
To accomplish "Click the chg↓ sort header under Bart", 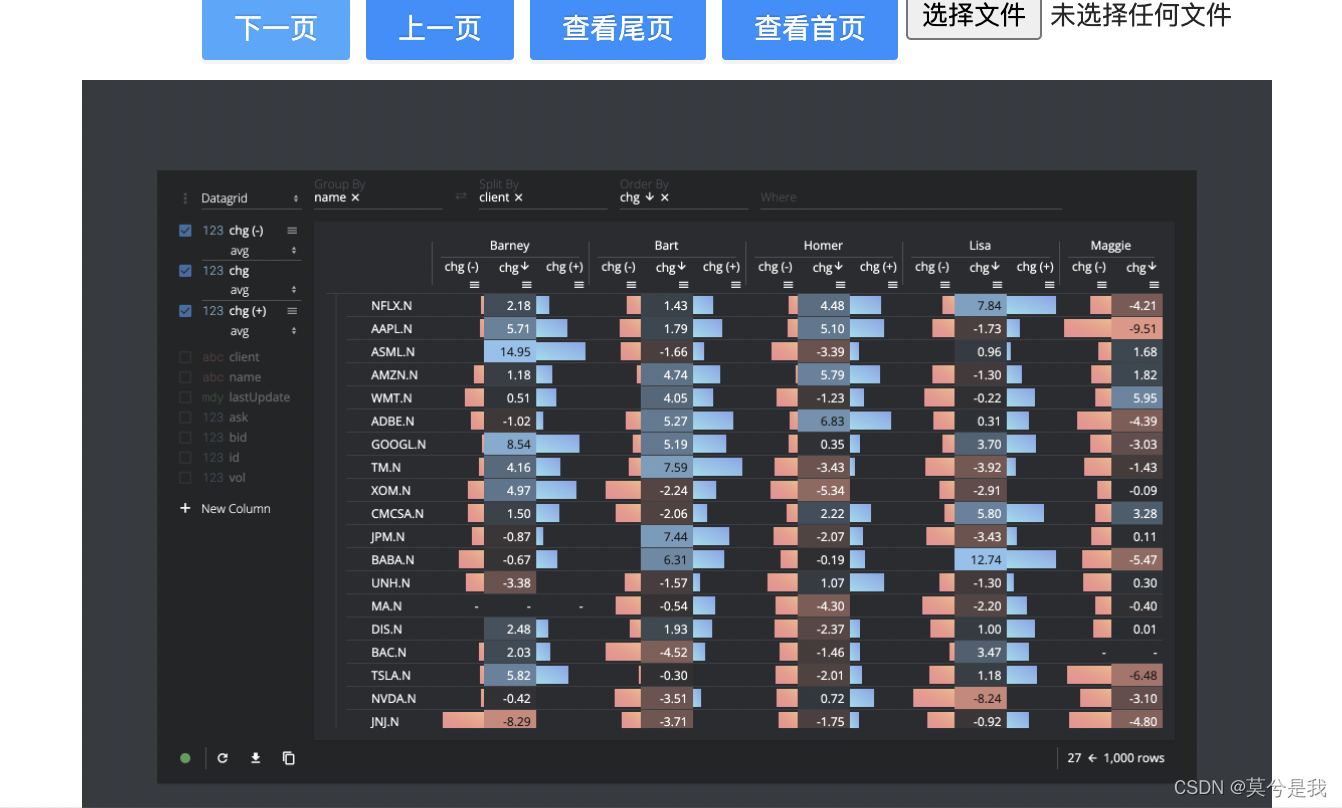I will point(671,267).
